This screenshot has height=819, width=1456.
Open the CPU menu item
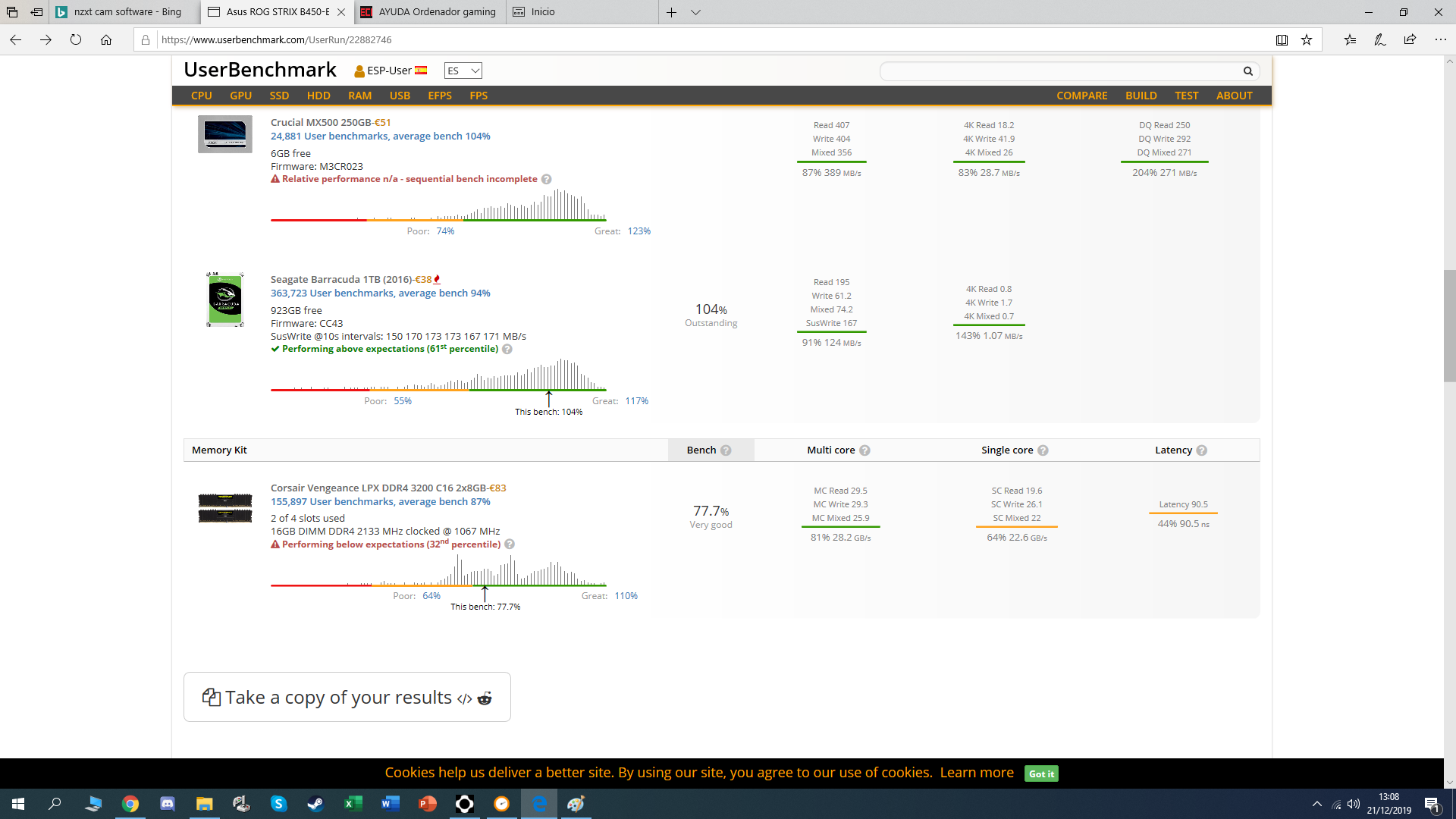click(201, 96)
